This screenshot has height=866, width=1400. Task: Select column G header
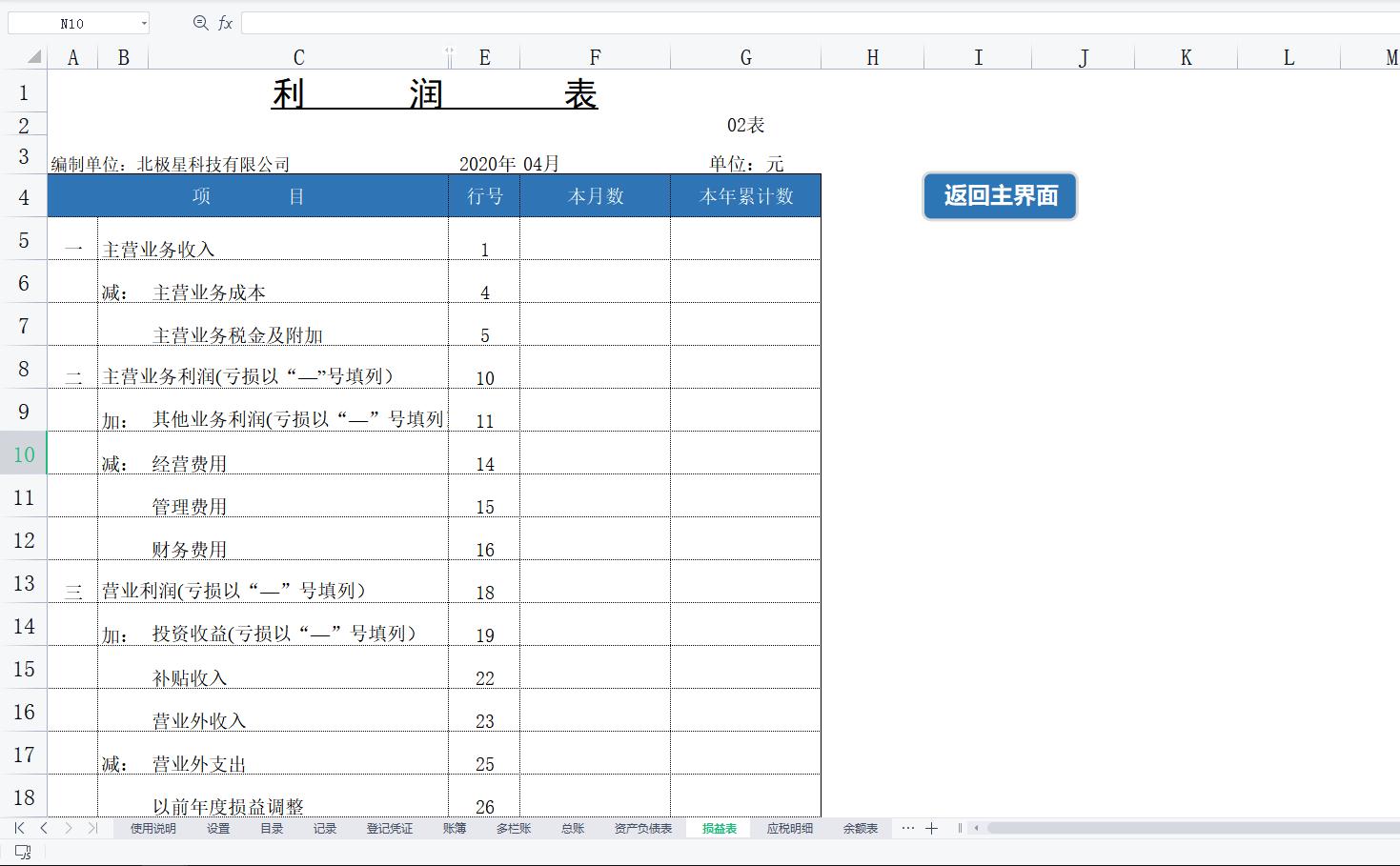(x=744, y=56)
